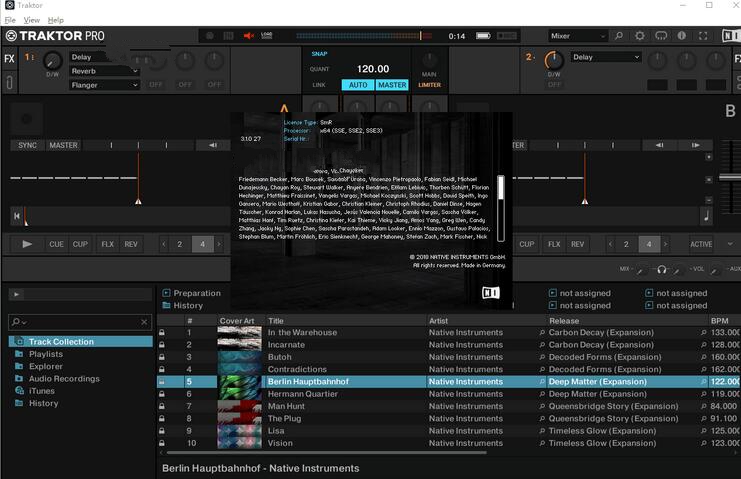Open the View menu

pos(32,20)
